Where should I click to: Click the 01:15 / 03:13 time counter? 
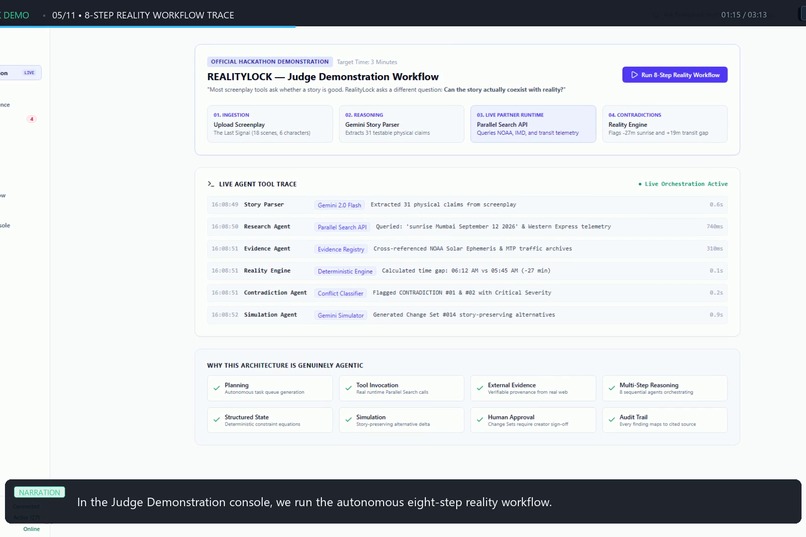pyautogui.click(x=744, y=15)
